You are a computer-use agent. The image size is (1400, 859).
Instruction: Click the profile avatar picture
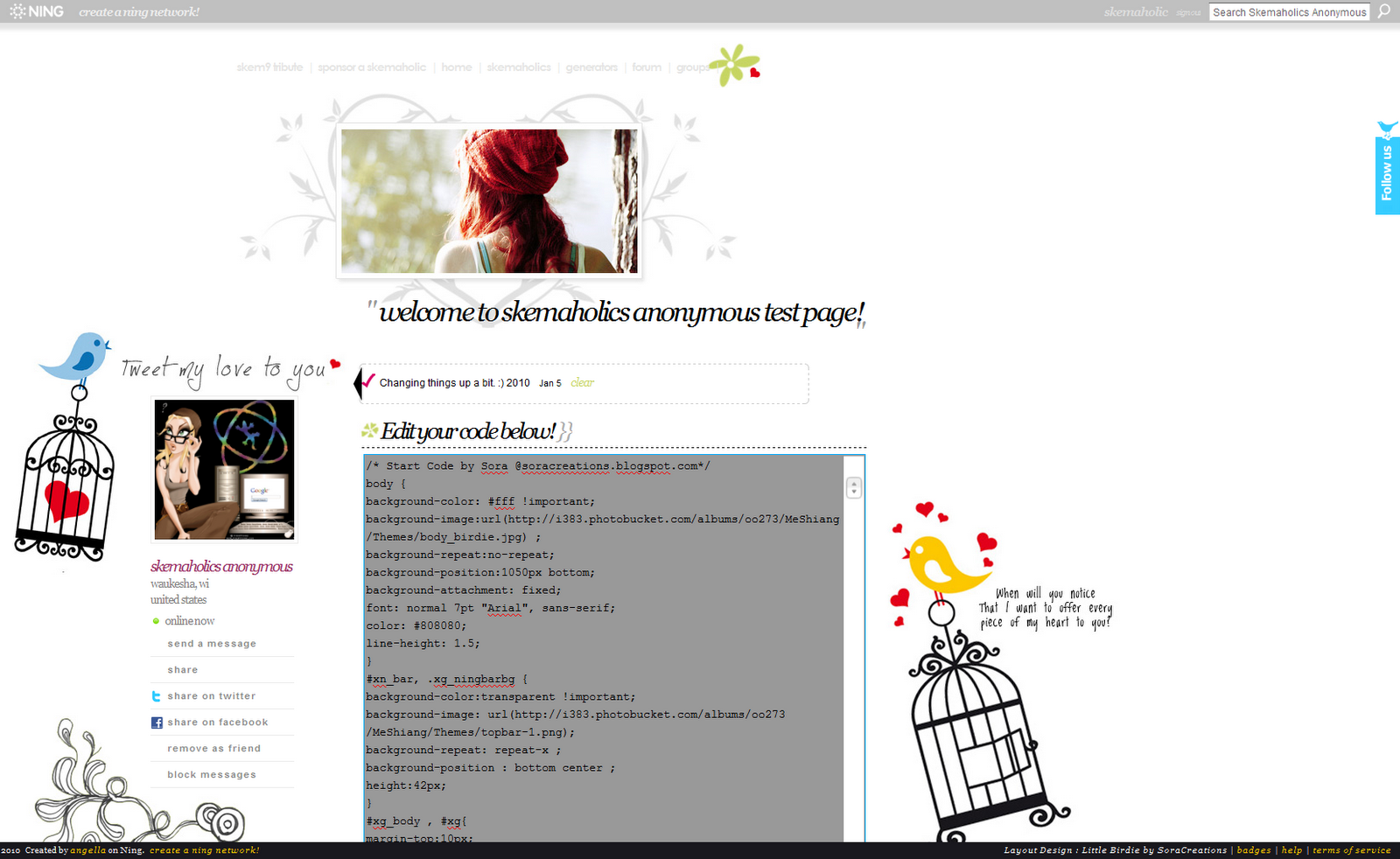(x=224, y=469)
